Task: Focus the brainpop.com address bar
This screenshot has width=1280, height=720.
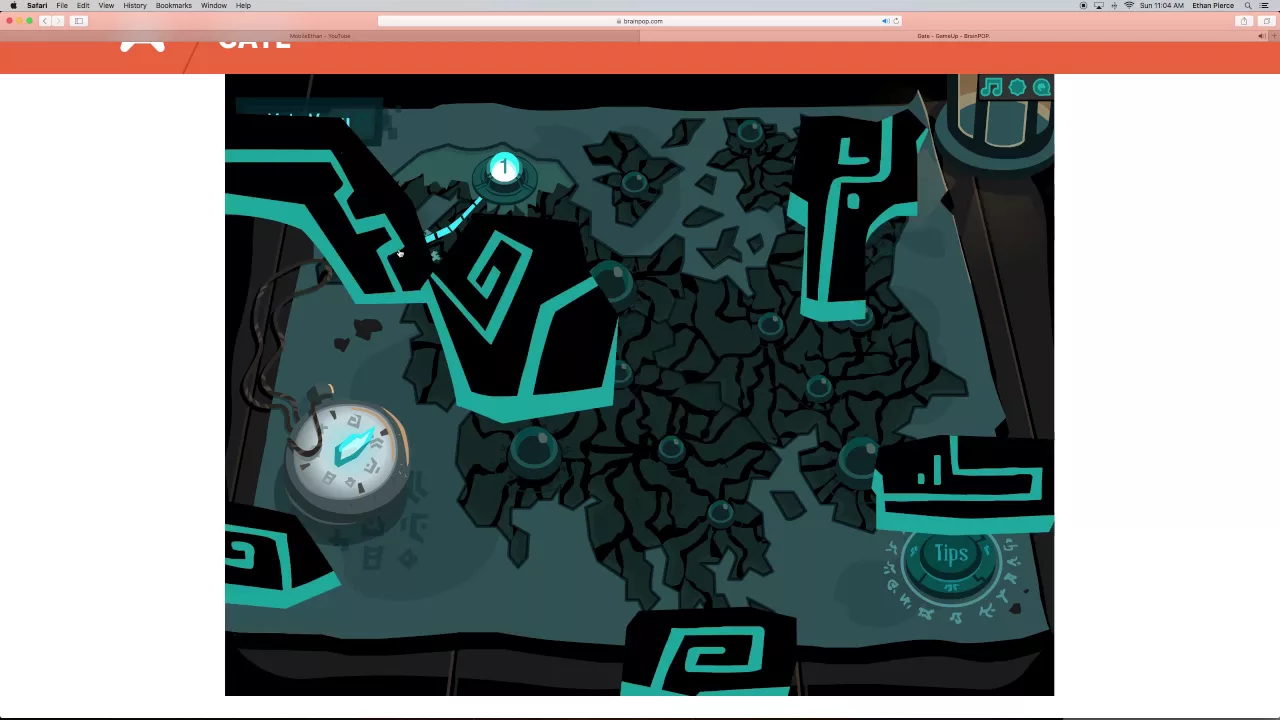Action: 640,21
